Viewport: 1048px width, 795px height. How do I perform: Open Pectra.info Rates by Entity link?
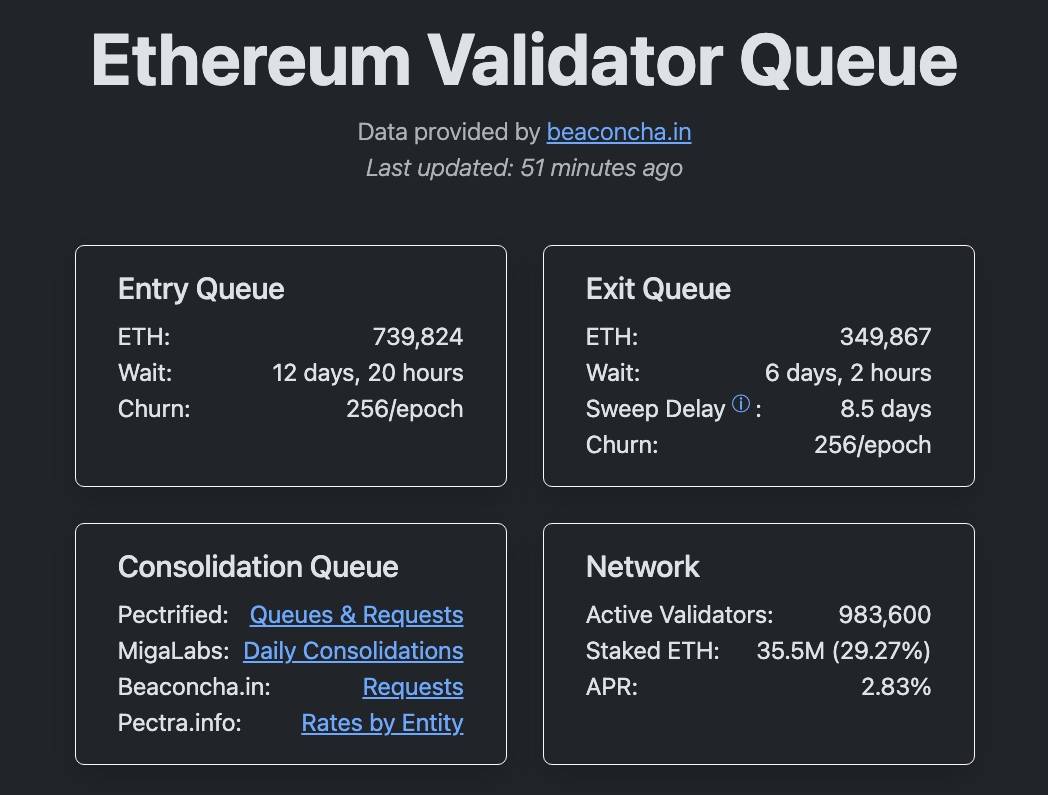tap(382, 723)
